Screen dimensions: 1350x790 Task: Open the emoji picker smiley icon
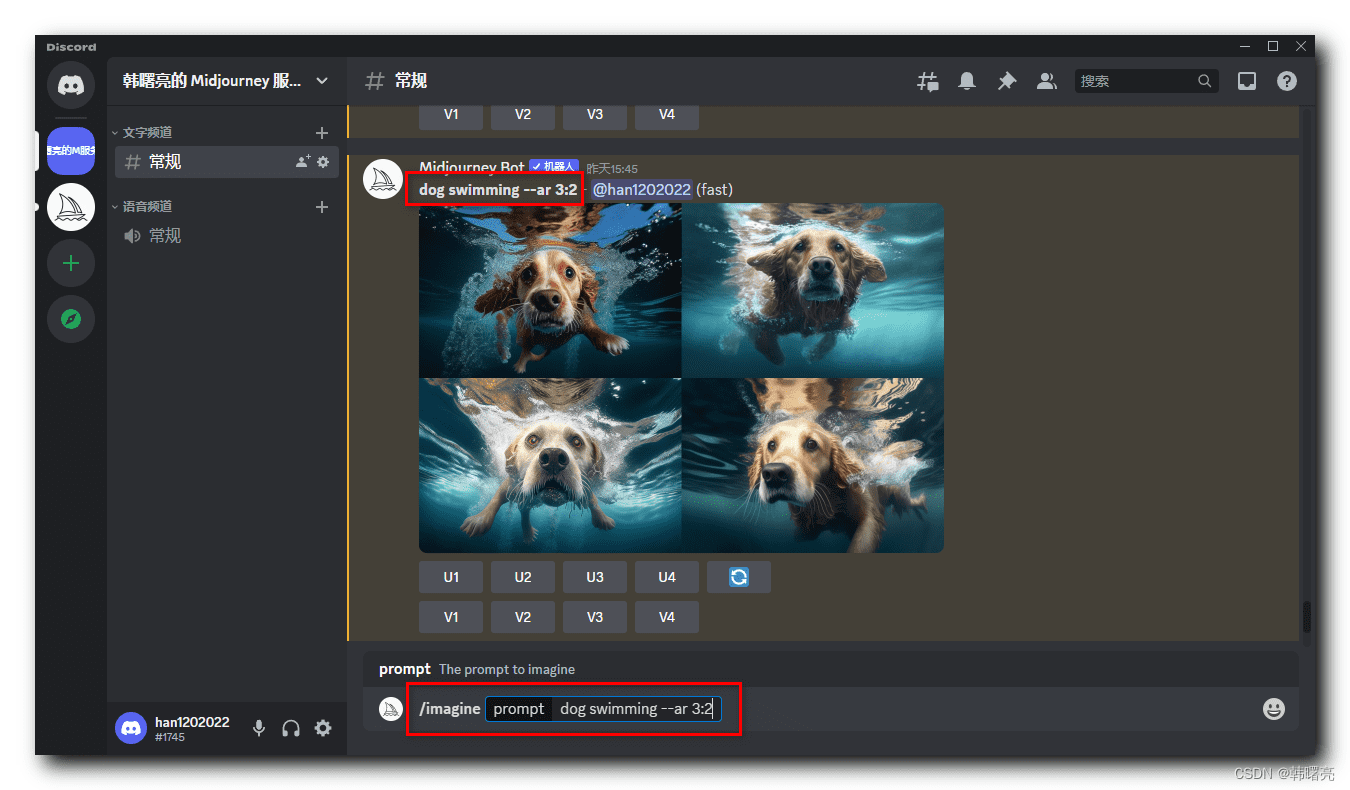point(1274,709)
